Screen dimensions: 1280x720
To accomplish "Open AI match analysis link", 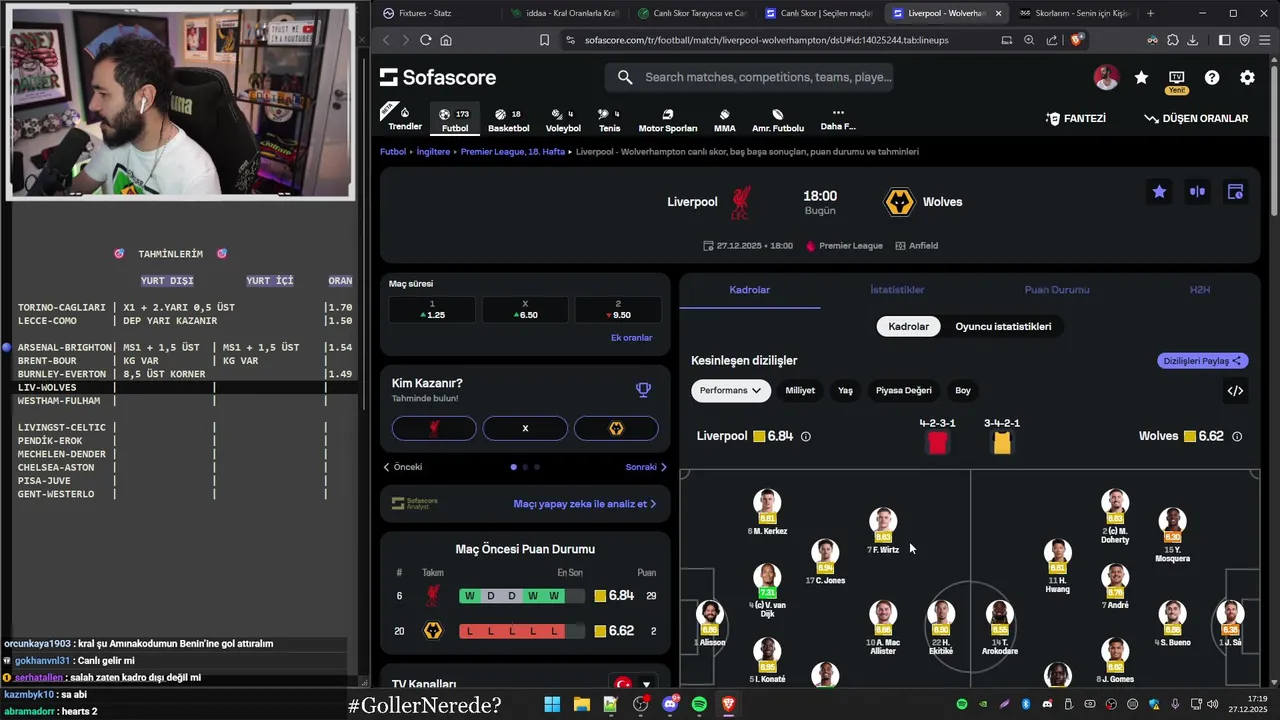I will coord(585,504).
